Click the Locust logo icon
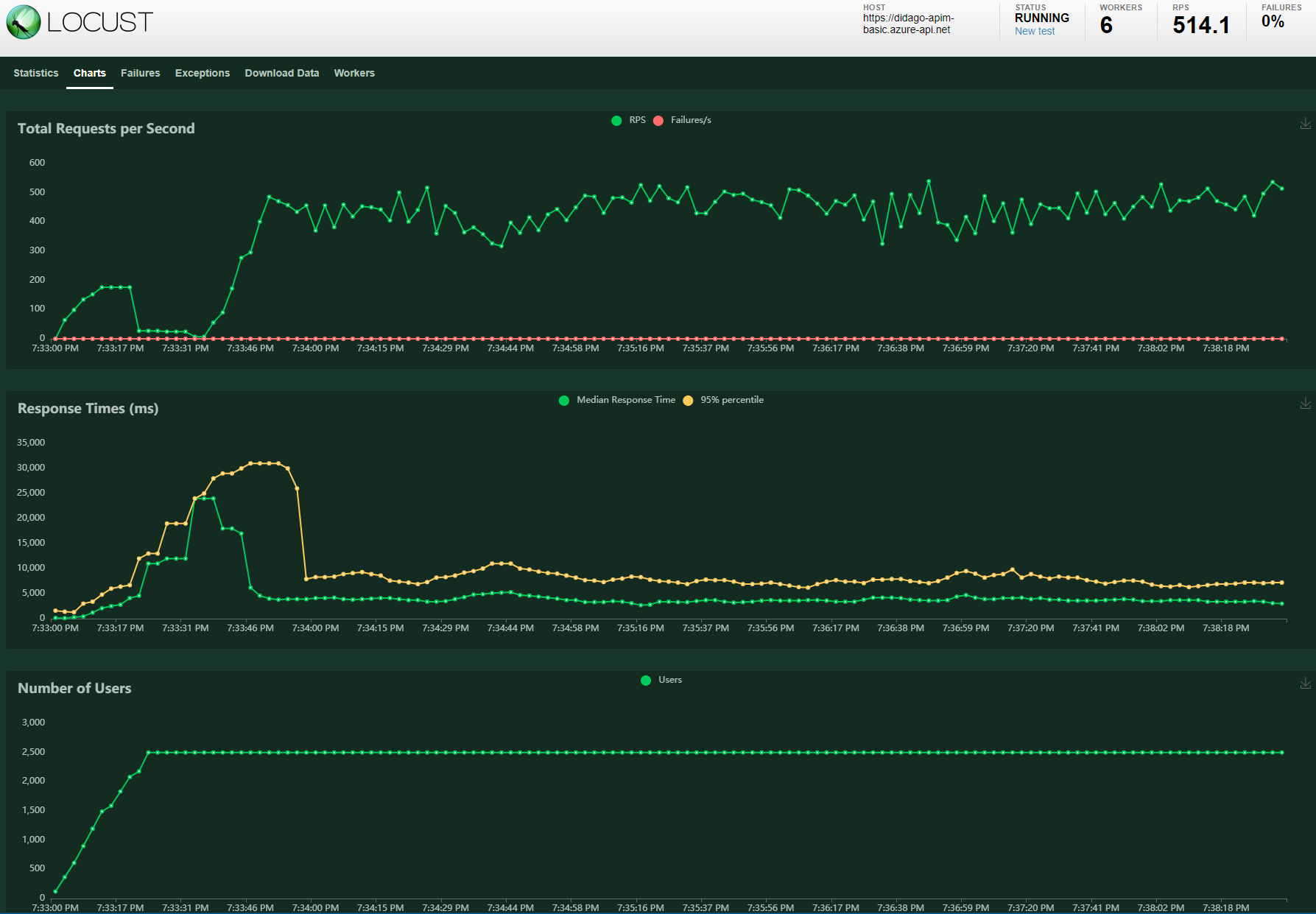The image size is (1316, 914). (24, 22)
